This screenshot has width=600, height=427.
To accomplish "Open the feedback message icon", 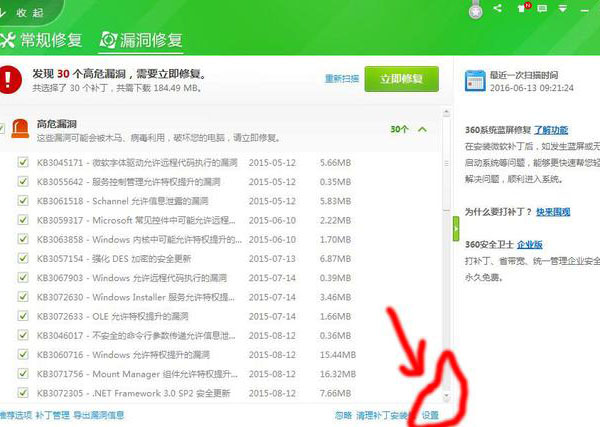I will coord(542,8).
